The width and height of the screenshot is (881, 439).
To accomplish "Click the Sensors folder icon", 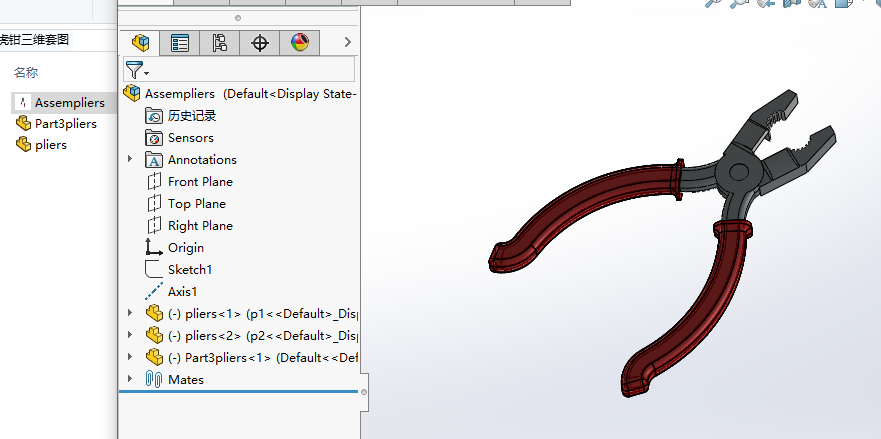I will (153, 138).
